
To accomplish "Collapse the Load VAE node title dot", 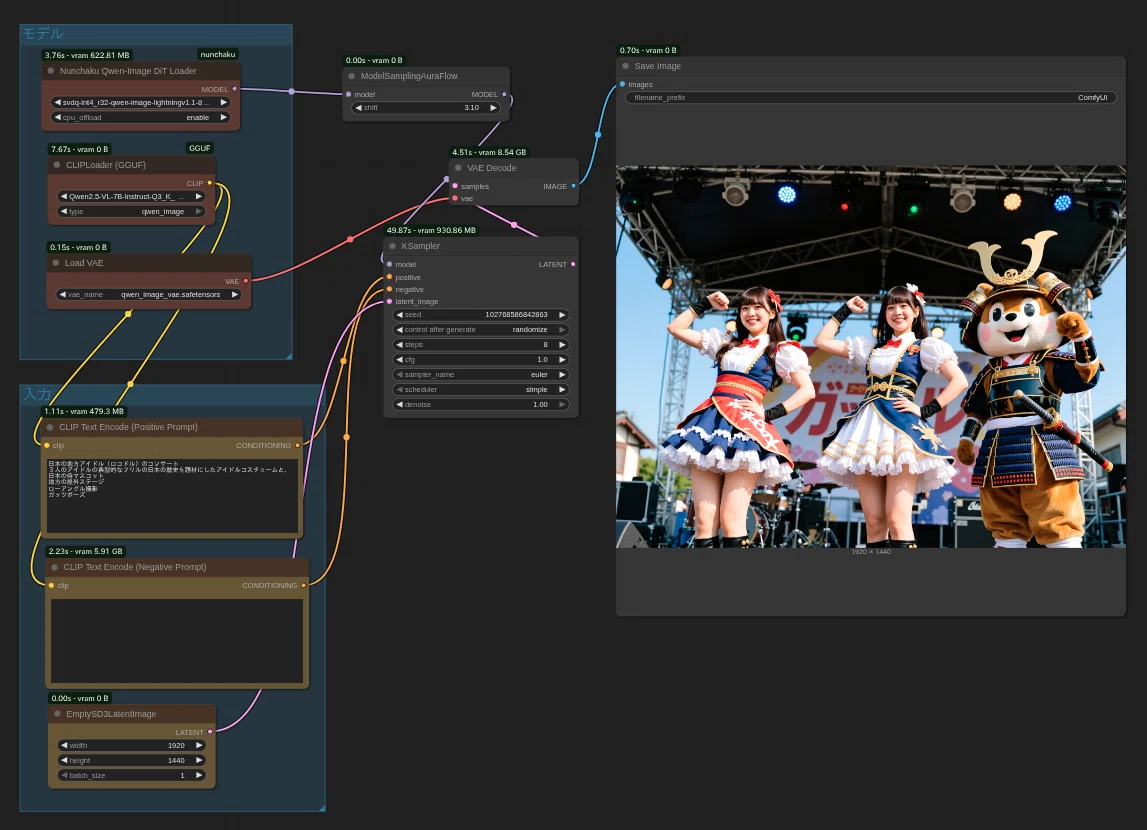I will point(56,263).
